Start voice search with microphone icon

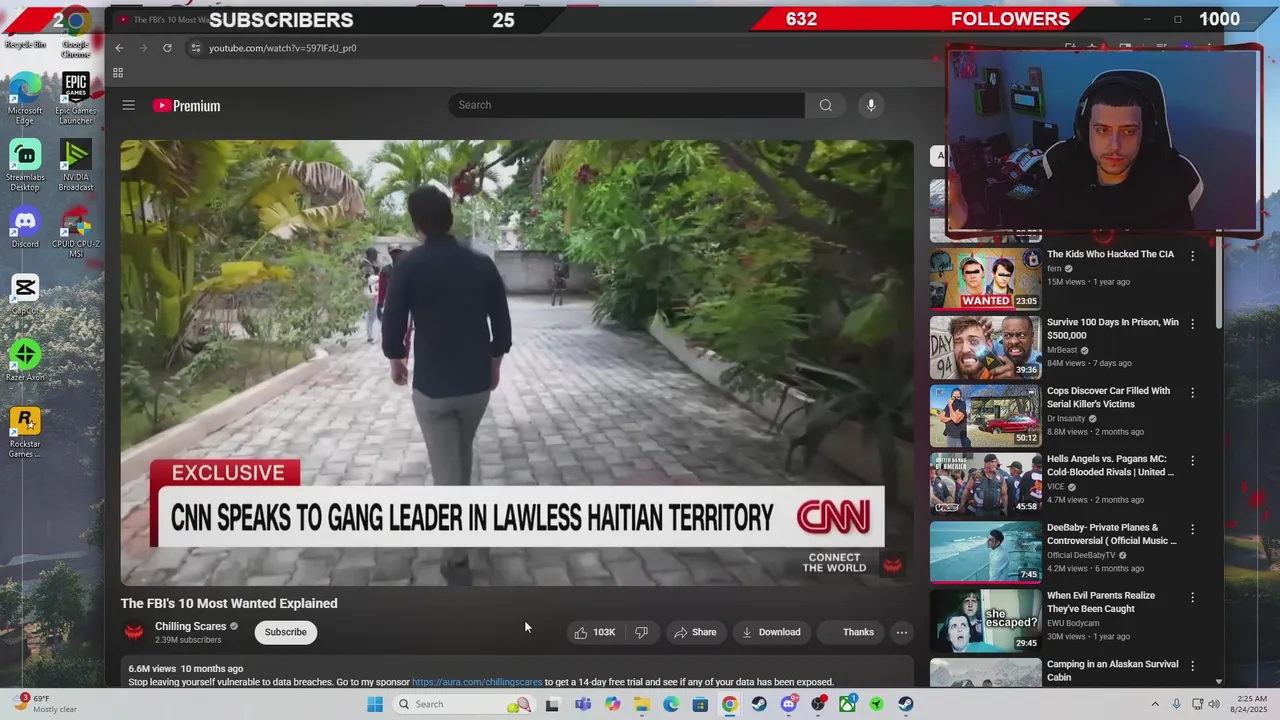(871, 105)
